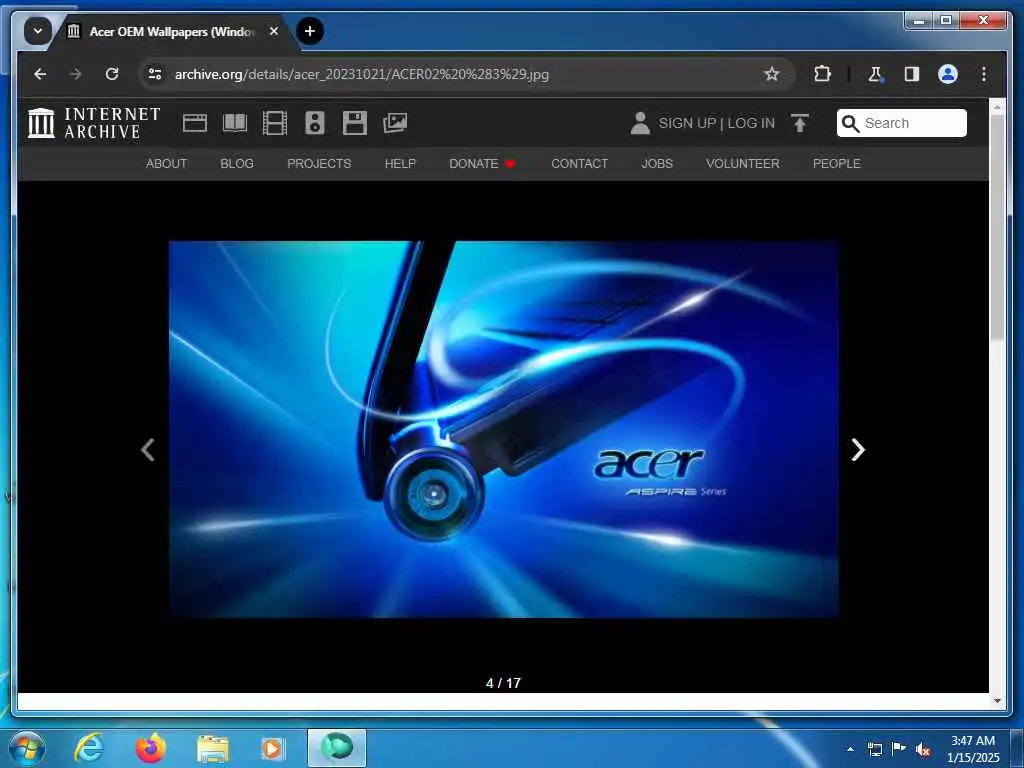Go back to the previous page
This screenshot has height=768, width=1024.
[40, 74]
